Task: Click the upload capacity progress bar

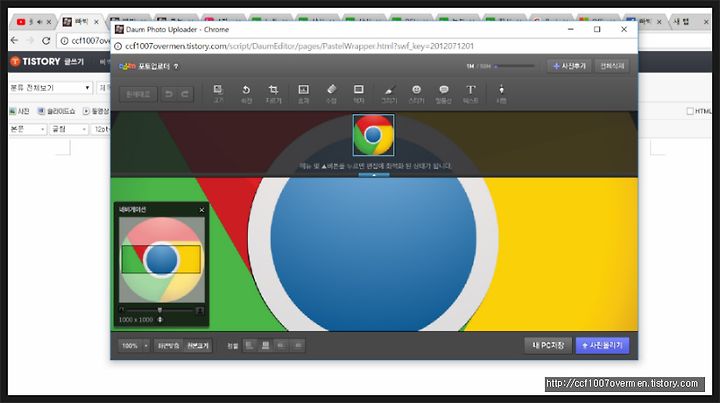Action: (x=514, y=67)
